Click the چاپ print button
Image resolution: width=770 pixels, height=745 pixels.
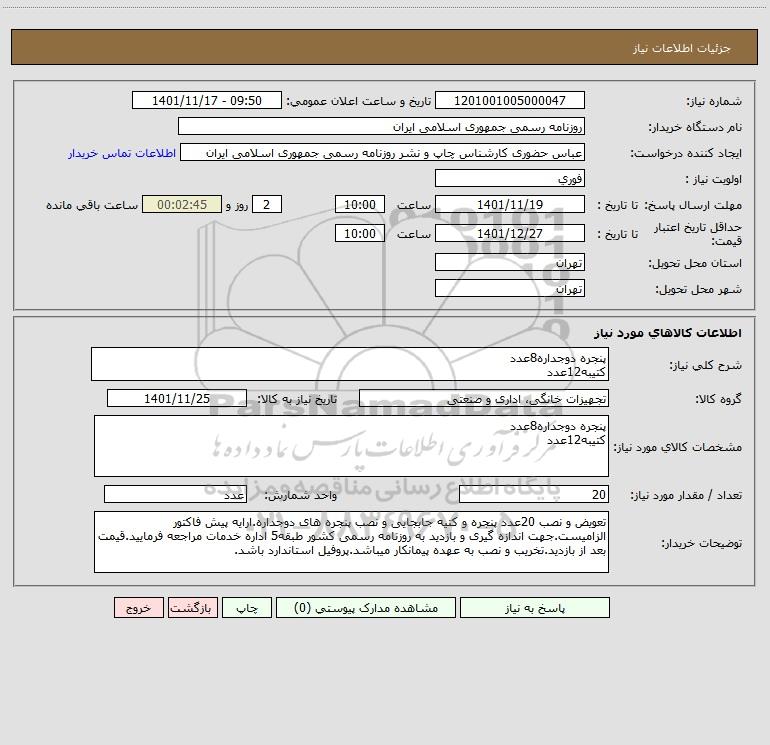pyautogui.click(x=247, y=607)
